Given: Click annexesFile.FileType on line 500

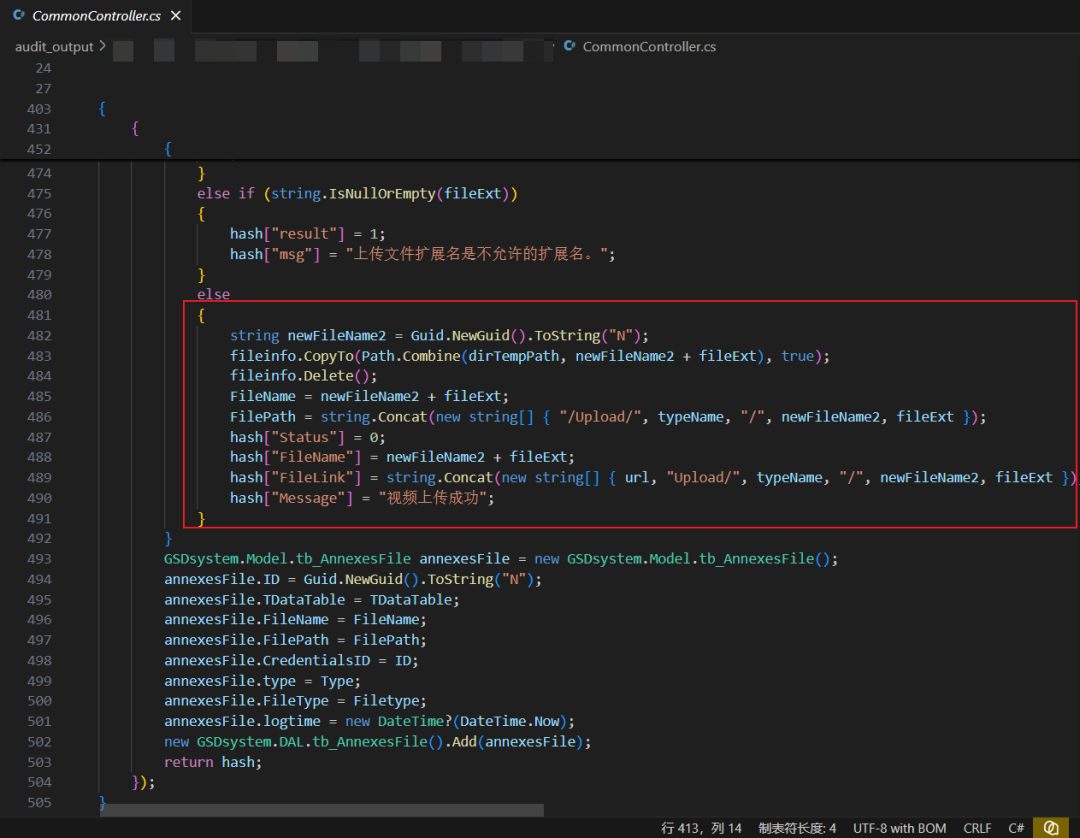Looking at the screenshot, I should coord(246,701).
